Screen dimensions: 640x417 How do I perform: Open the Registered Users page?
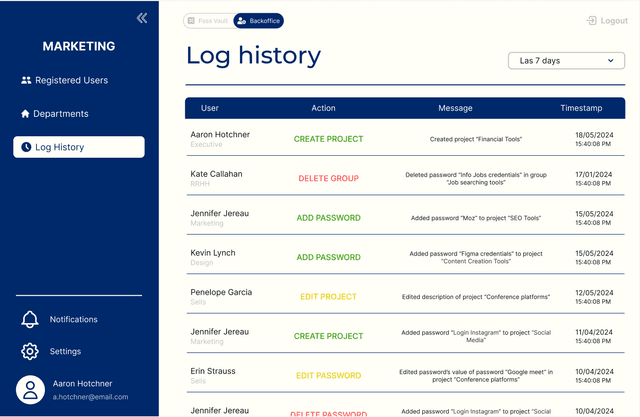71,80
